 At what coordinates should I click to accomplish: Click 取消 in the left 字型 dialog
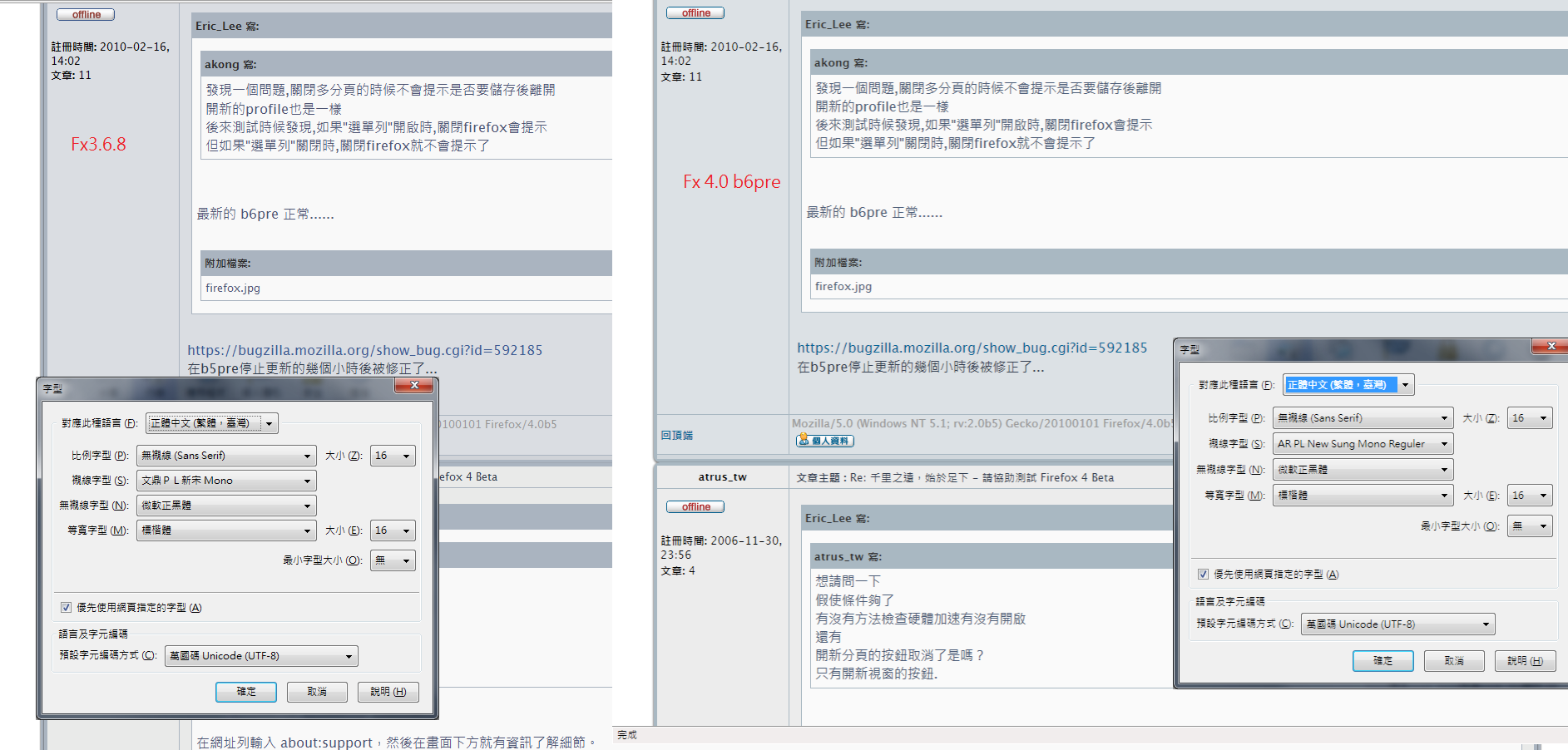point(317,692)
